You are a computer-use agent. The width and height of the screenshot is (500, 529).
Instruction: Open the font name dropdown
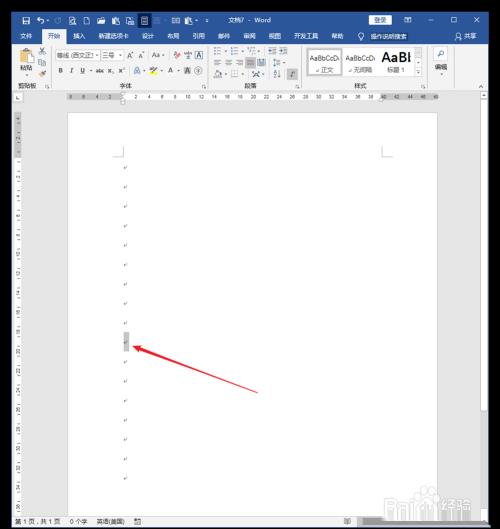(97, 55)
